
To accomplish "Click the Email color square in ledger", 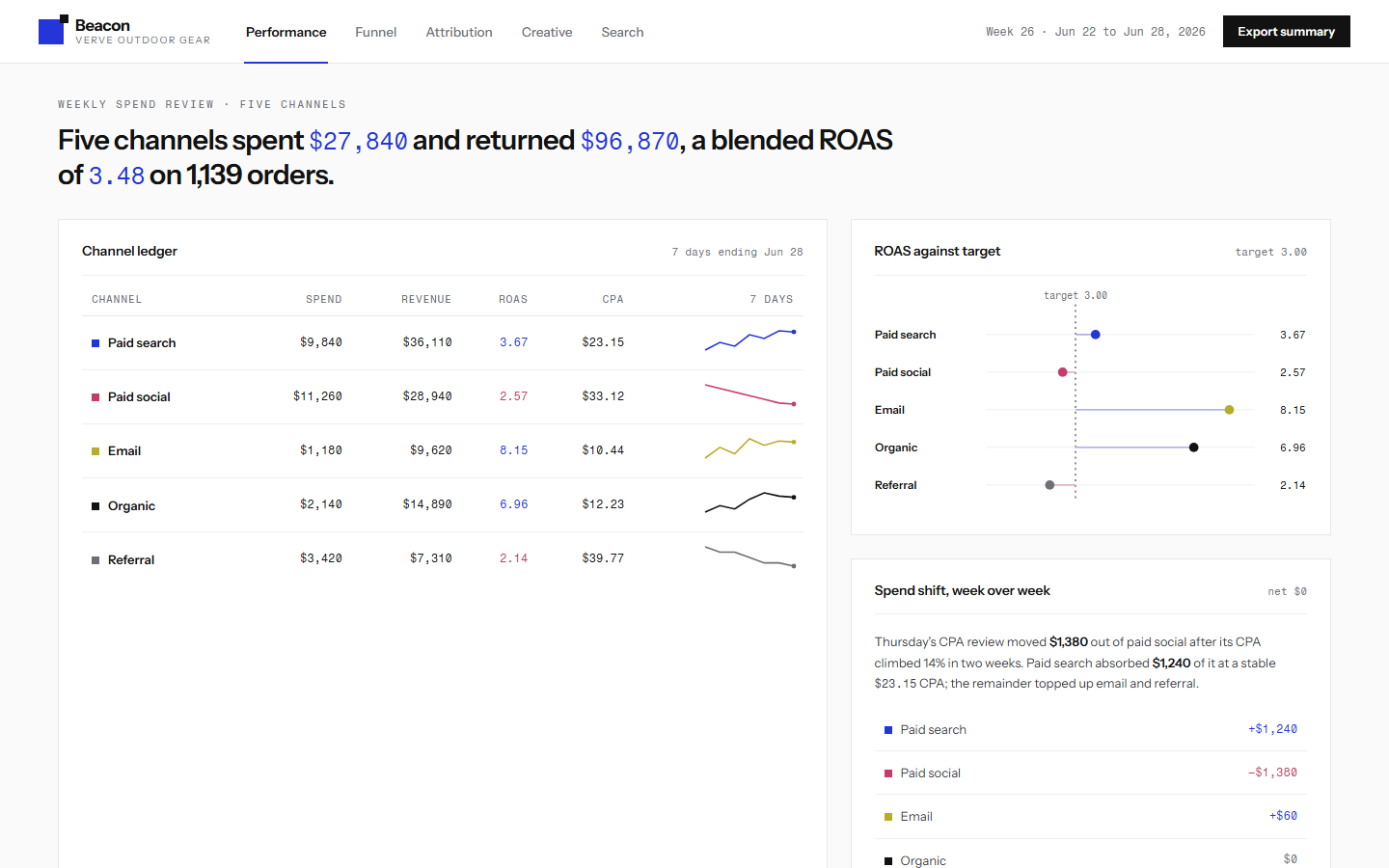I will [95, 451].
